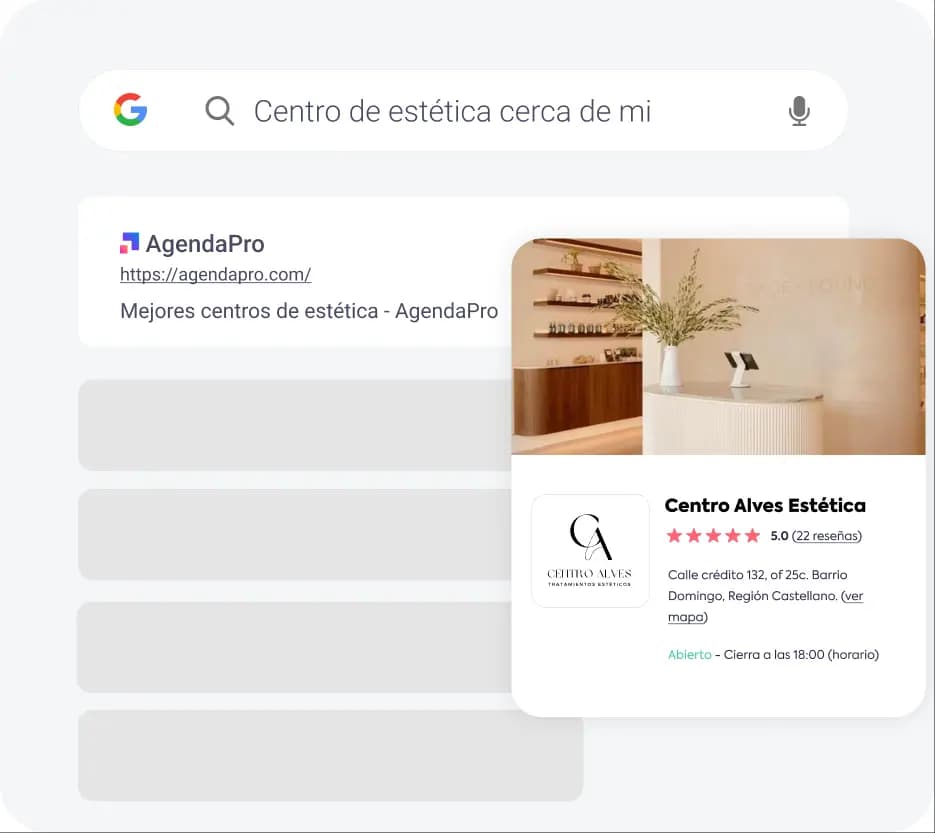Open Mejores centros de estética result title
The image size is (935, 833).
[x=309, y=311]
